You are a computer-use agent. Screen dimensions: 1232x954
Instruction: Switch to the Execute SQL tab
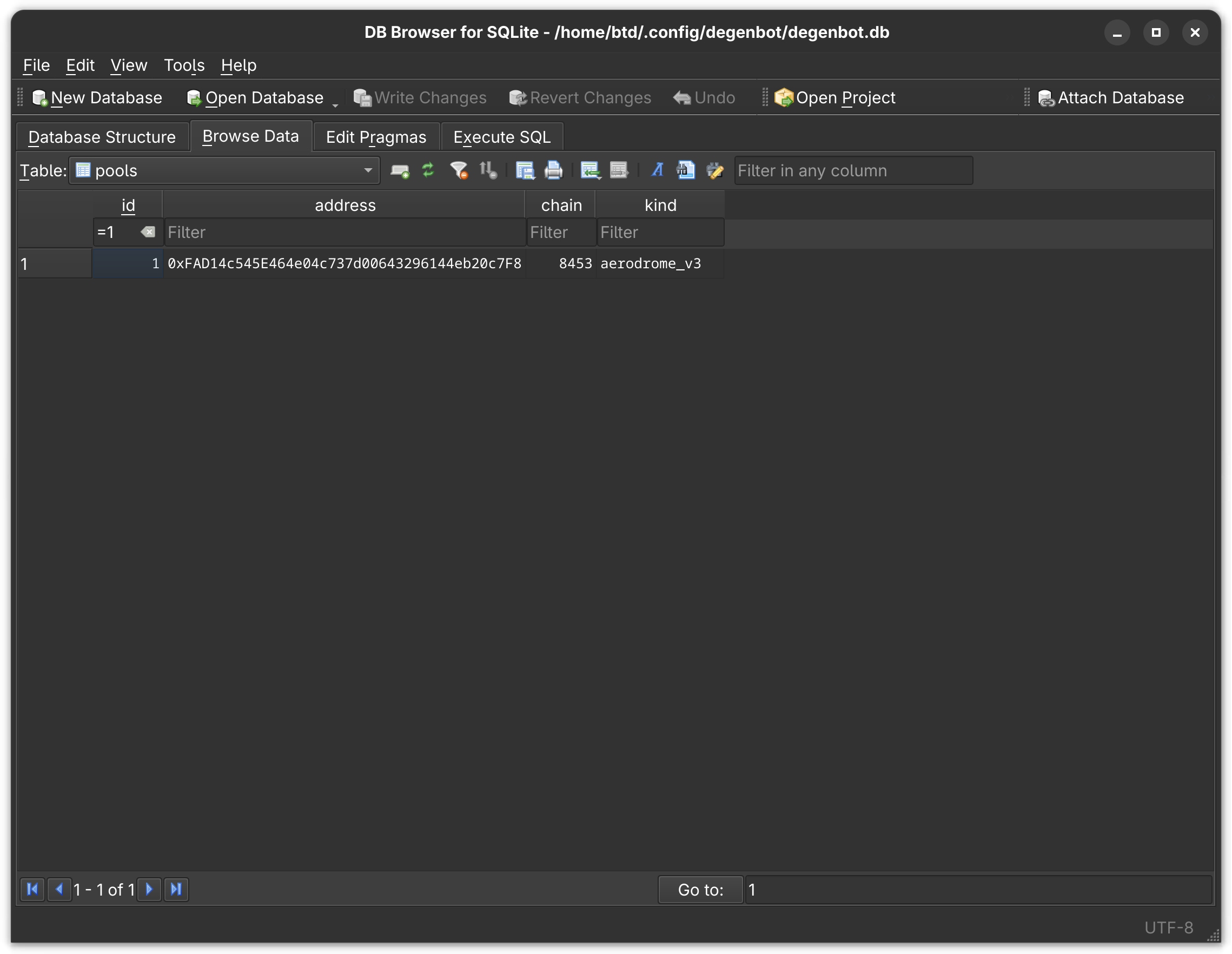tap(501, 137)
